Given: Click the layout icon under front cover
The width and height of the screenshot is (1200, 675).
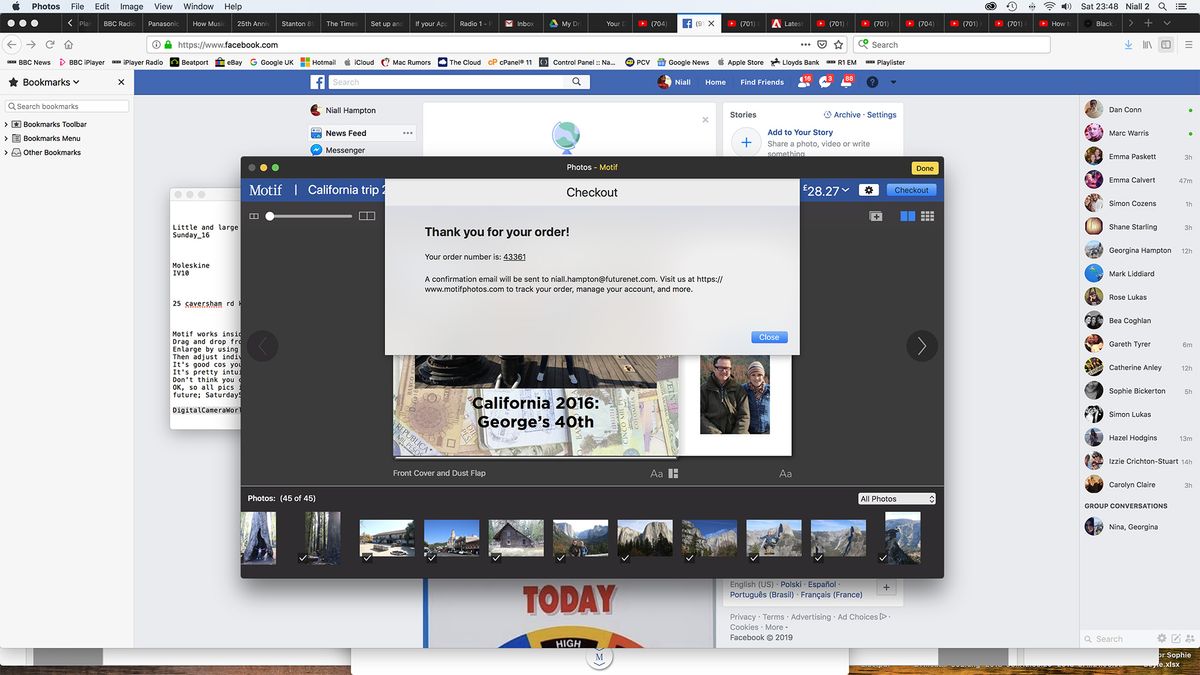Looking at the screenshot, I should 673,473.
